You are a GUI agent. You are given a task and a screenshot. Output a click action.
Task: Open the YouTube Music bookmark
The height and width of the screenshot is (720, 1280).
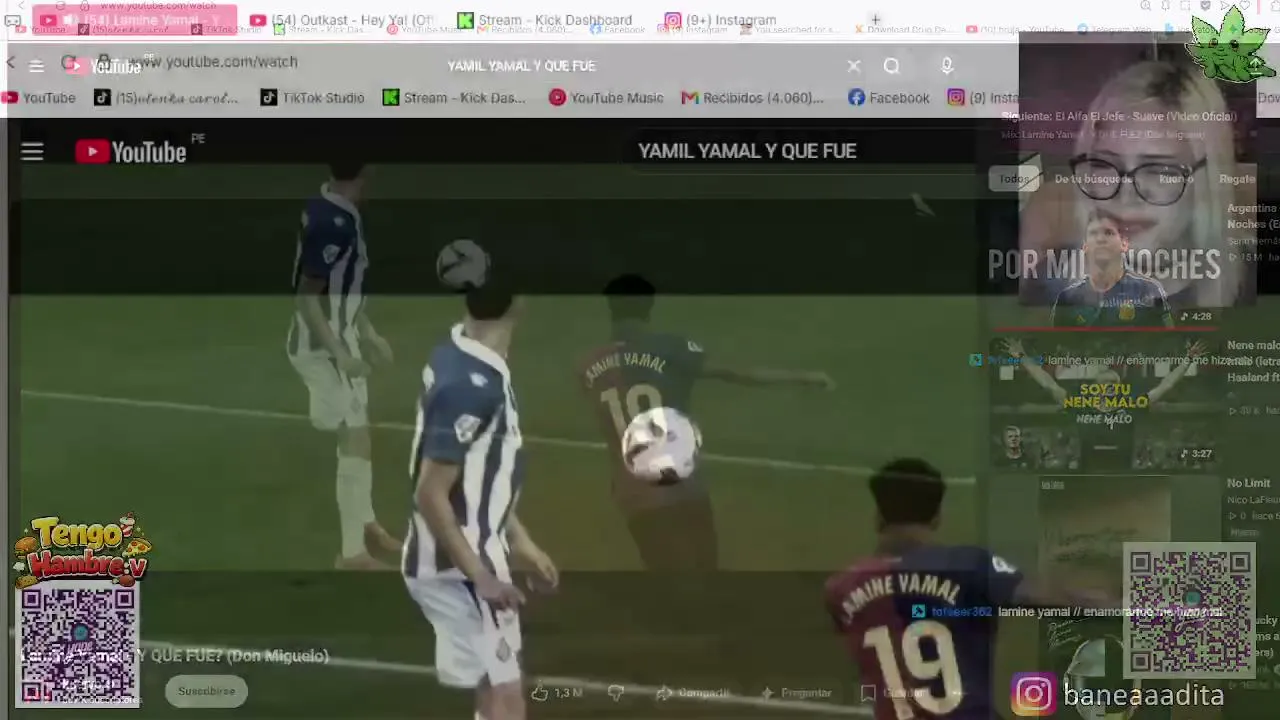606,97
